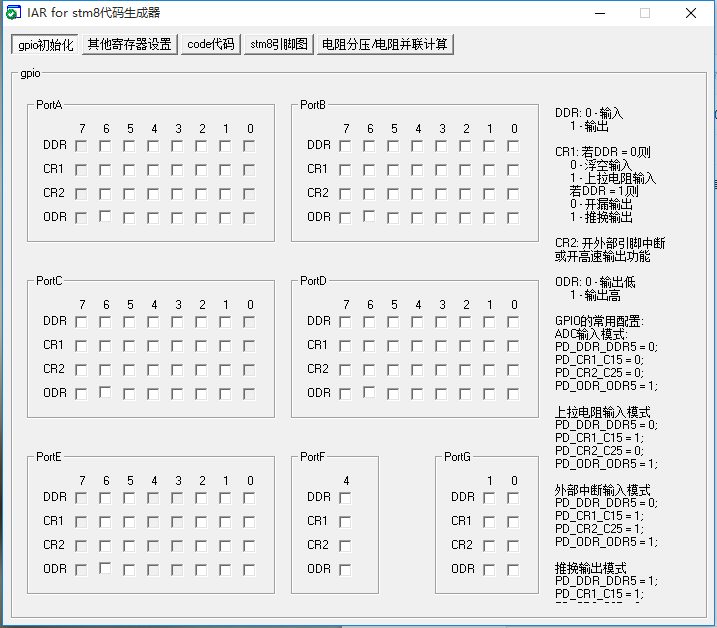Check PortB CR2 bit 0
This screenshot has width=717, height=628.
(x=513, y=194)
